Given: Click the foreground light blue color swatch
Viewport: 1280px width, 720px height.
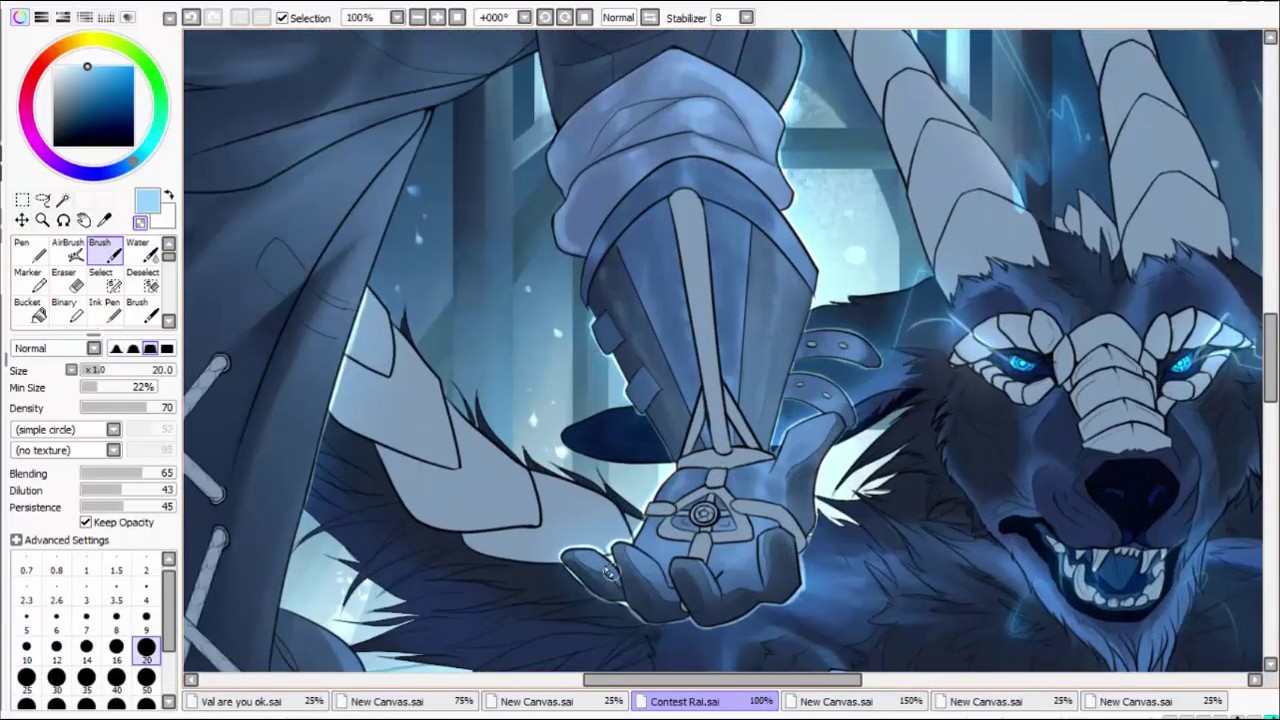Looking at the screenshot, I should (147, 201).
